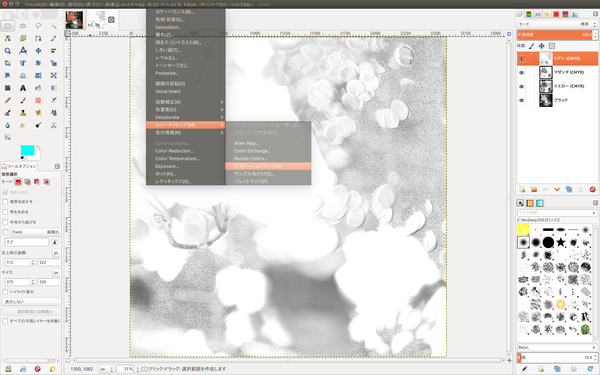
Task: Click the new layer group folder icon
Action: (534, 189)
